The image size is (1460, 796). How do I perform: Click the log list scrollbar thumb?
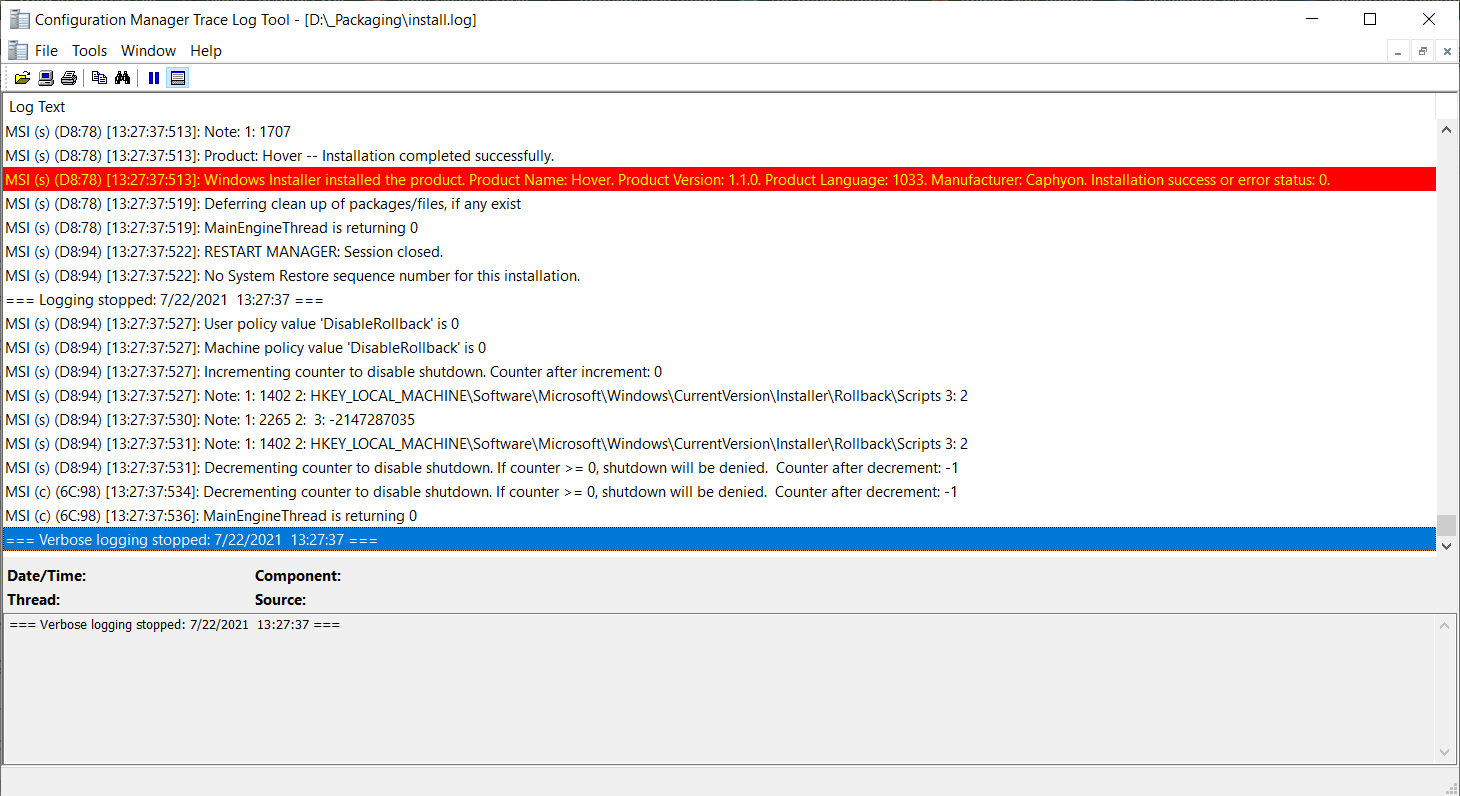pos(1446,525)
